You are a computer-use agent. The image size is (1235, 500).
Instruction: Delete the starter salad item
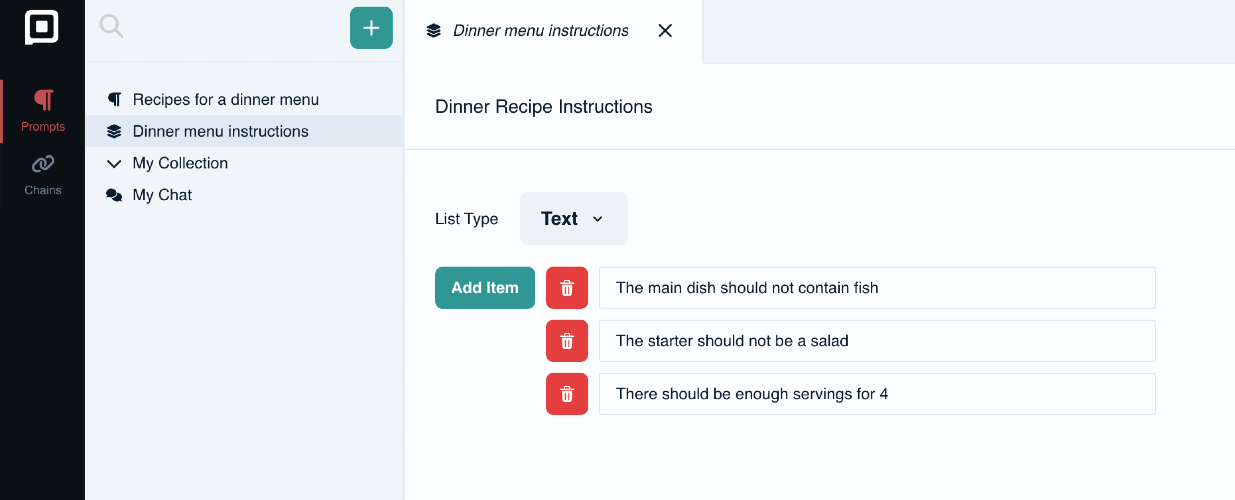567,341
